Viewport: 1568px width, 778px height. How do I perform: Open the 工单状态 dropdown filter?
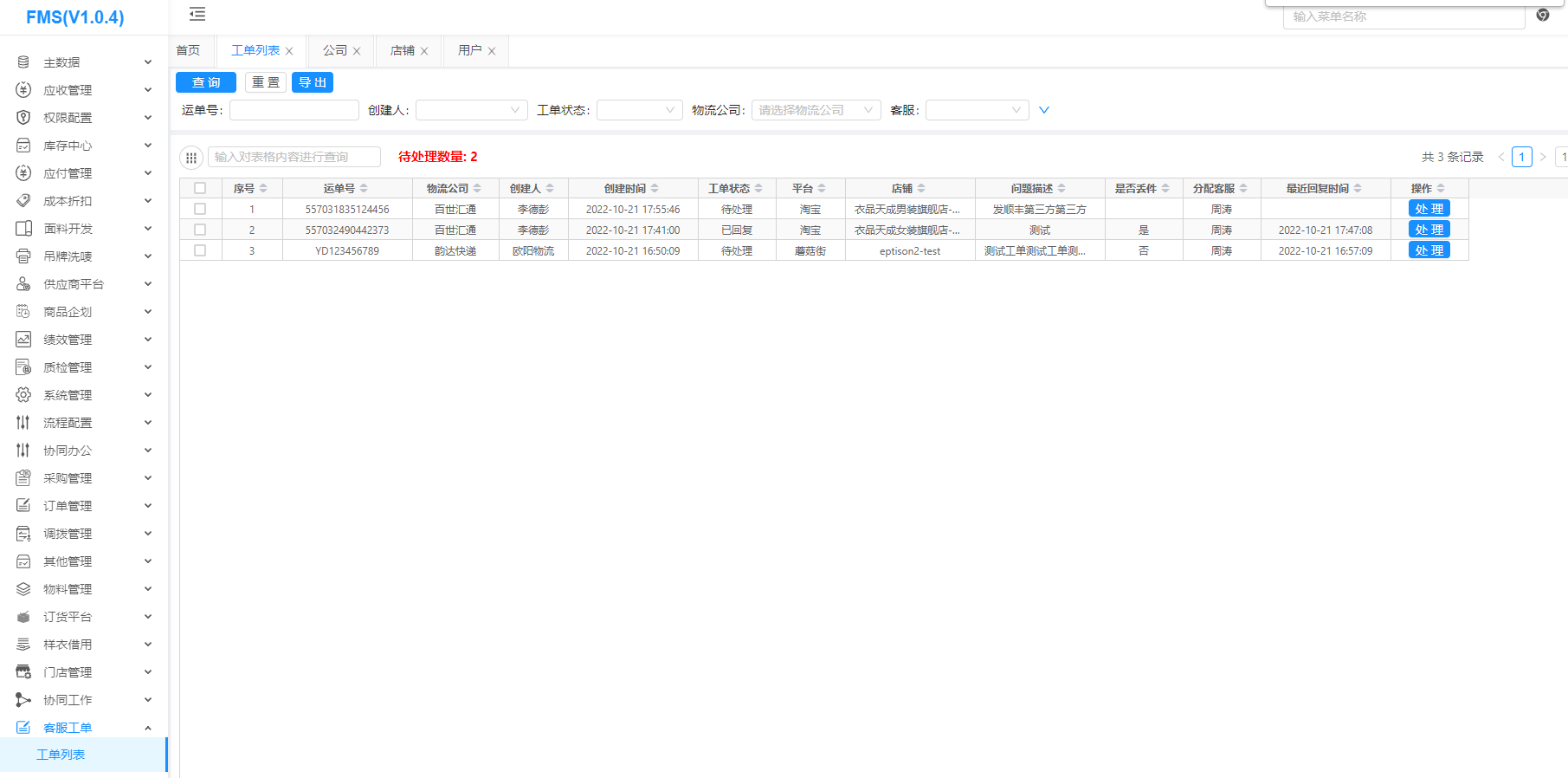[x=639, y=110]
